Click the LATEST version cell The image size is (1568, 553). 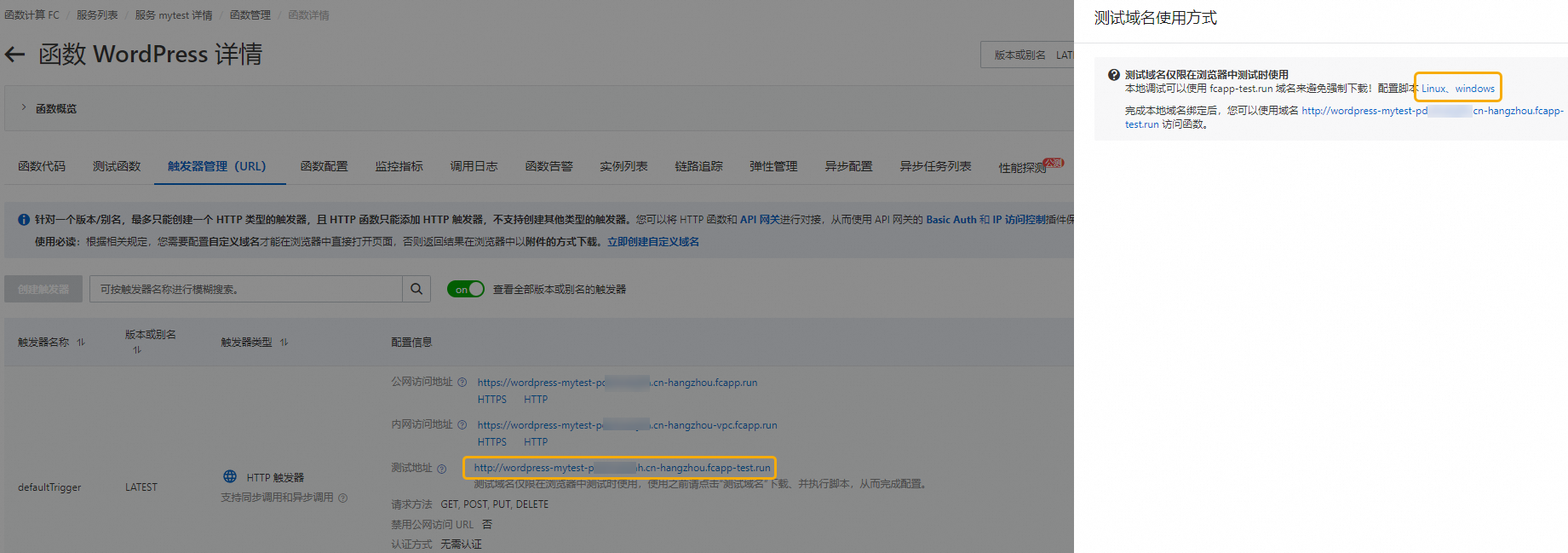141,487
